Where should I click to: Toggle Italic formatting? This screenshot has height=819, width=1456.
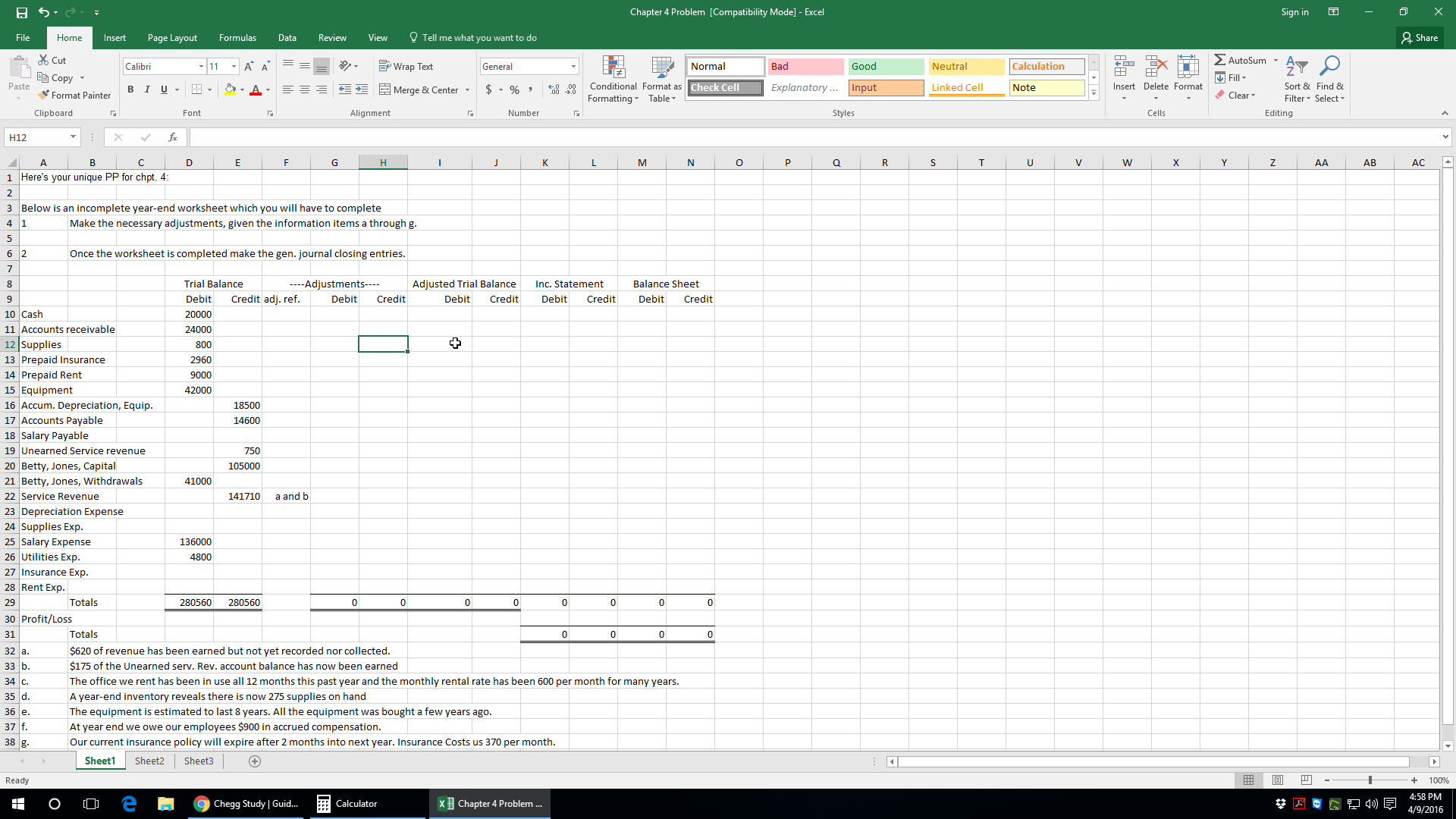[147, 89]
